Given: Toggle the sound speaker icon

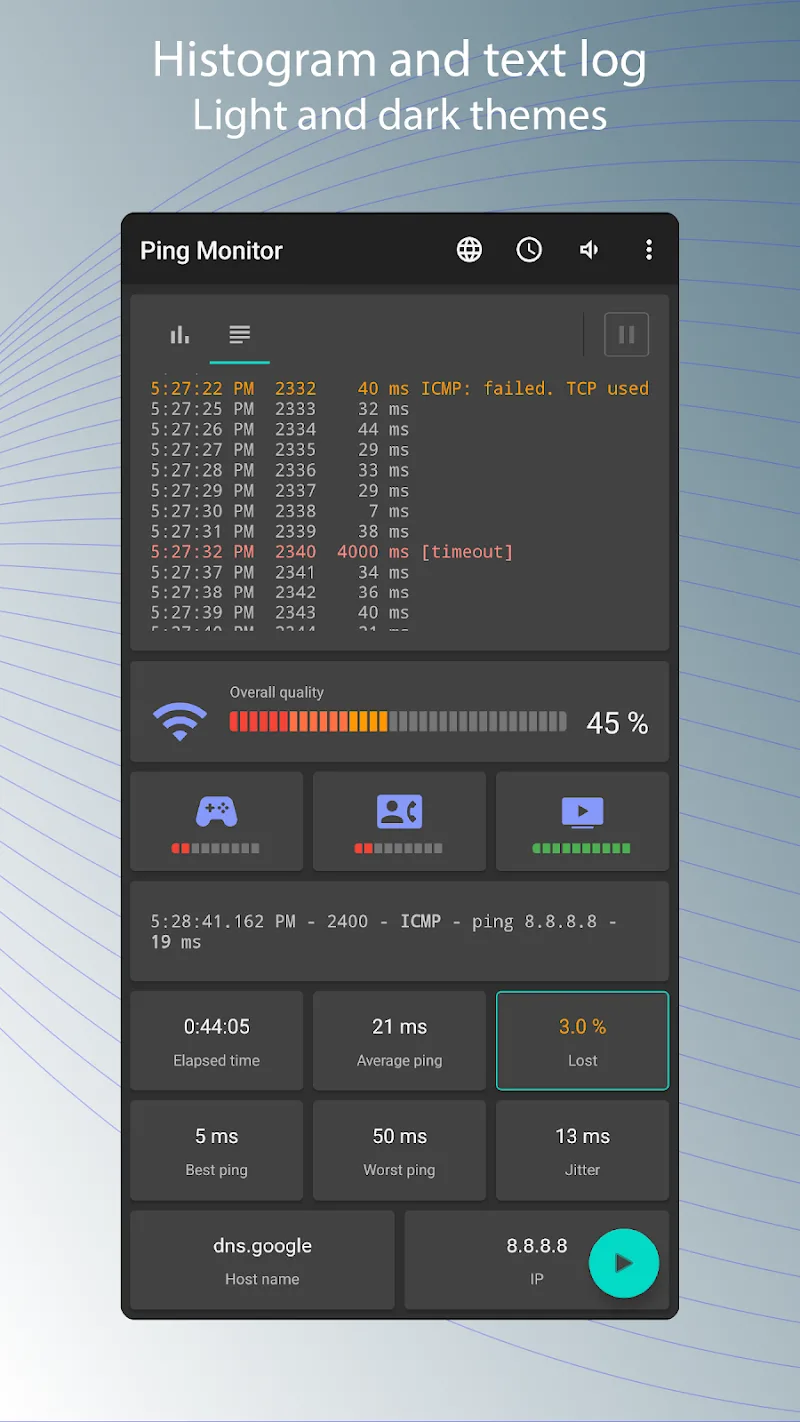Looking at the screenshot, I should [589, 250].
